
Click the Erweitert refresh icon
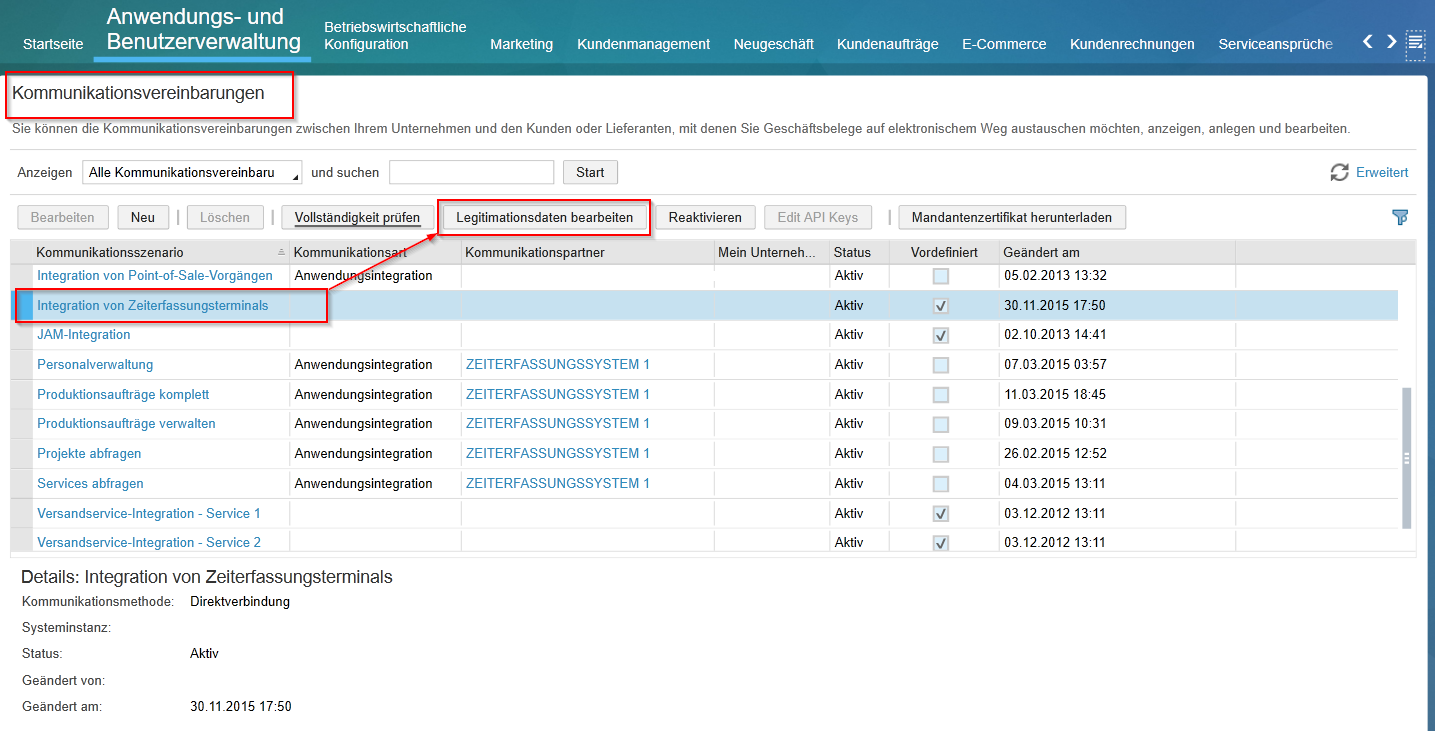coord(1339,172)
